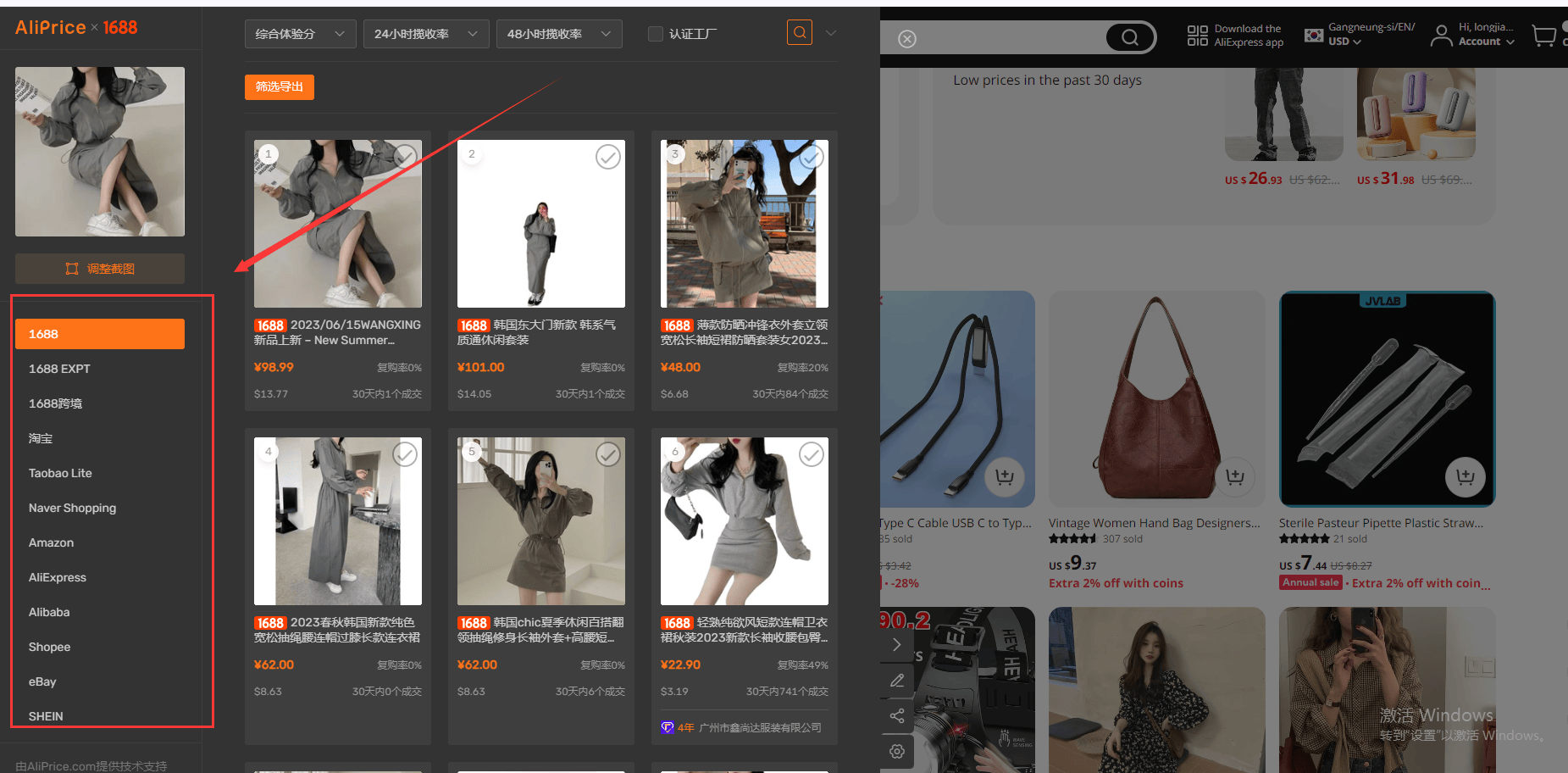Select the checkmark on product 1

click(405, 157)
